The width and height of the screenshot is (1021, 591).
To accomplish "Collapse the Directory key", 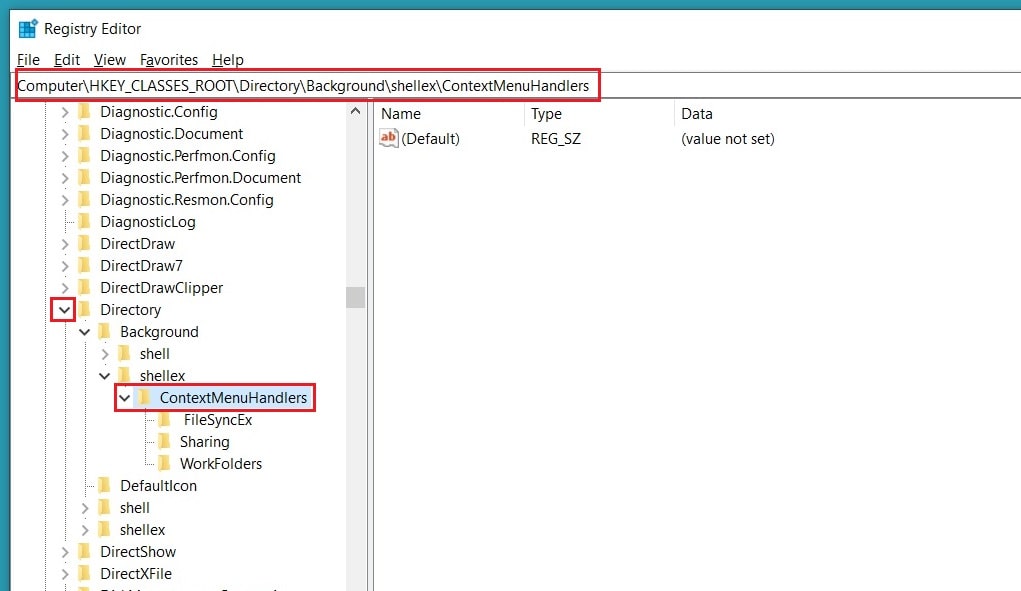I will click(x=64, y=310).
